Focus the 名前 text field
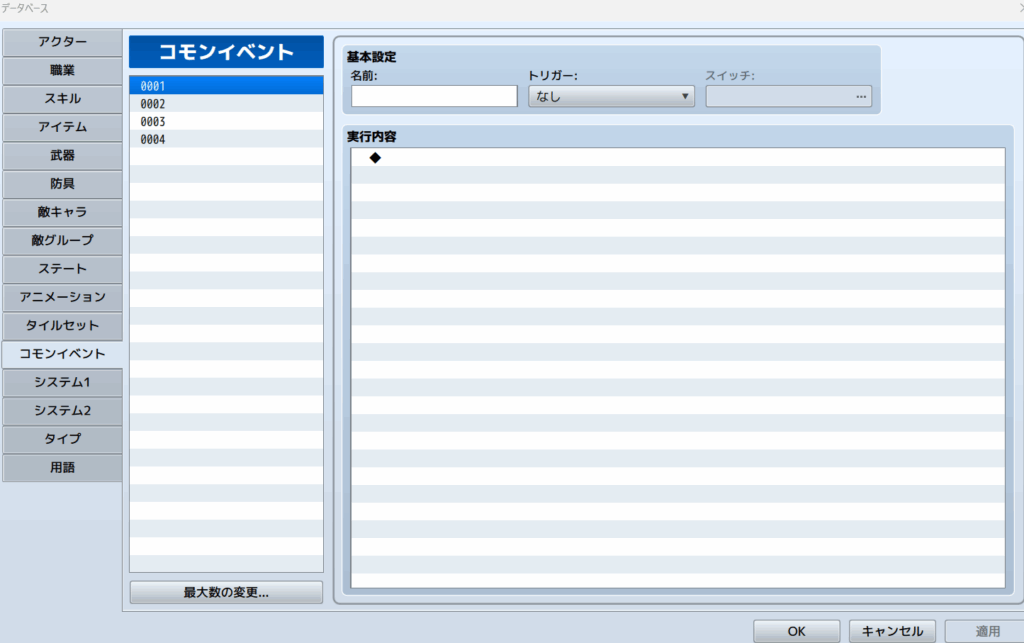Screen dimensions: 1024x643 (434, 97)
